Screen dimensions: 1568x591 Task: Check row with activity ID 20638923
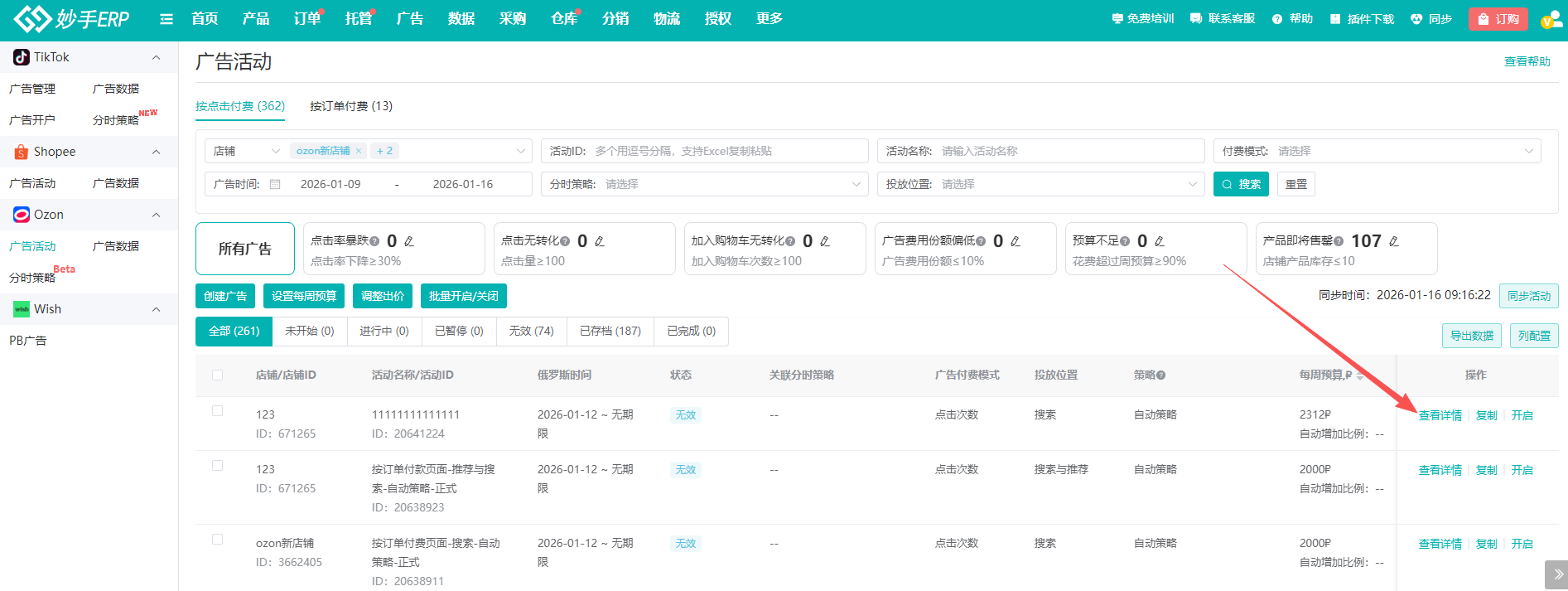point(218,466)
